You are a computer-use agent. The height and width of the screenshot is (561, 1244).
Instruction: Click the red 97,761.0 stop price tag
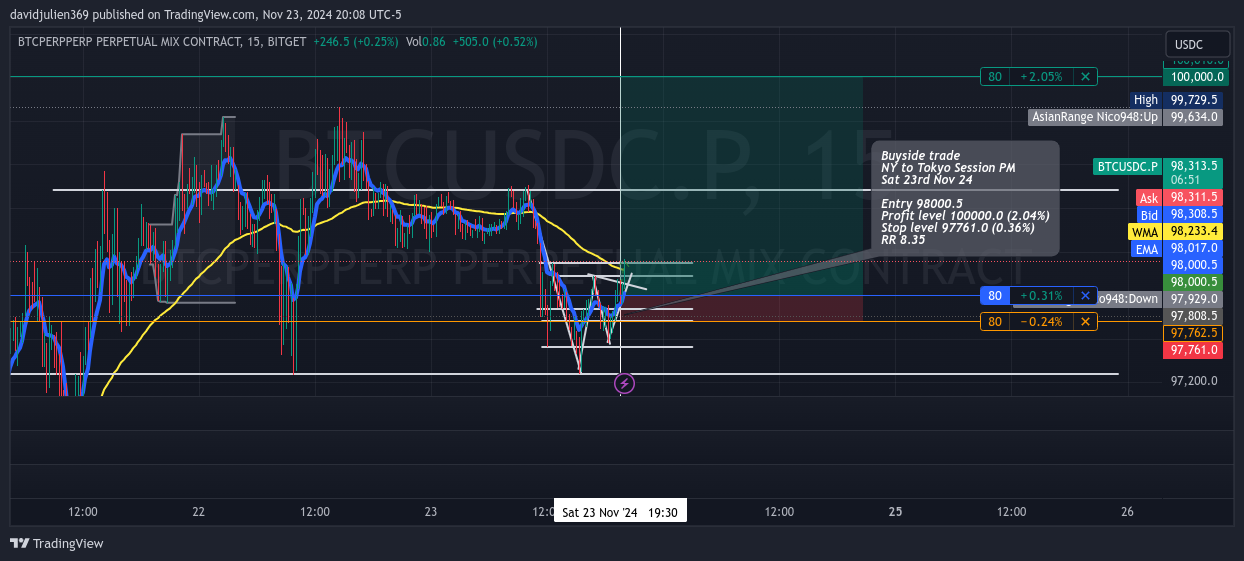[1194, 350]
